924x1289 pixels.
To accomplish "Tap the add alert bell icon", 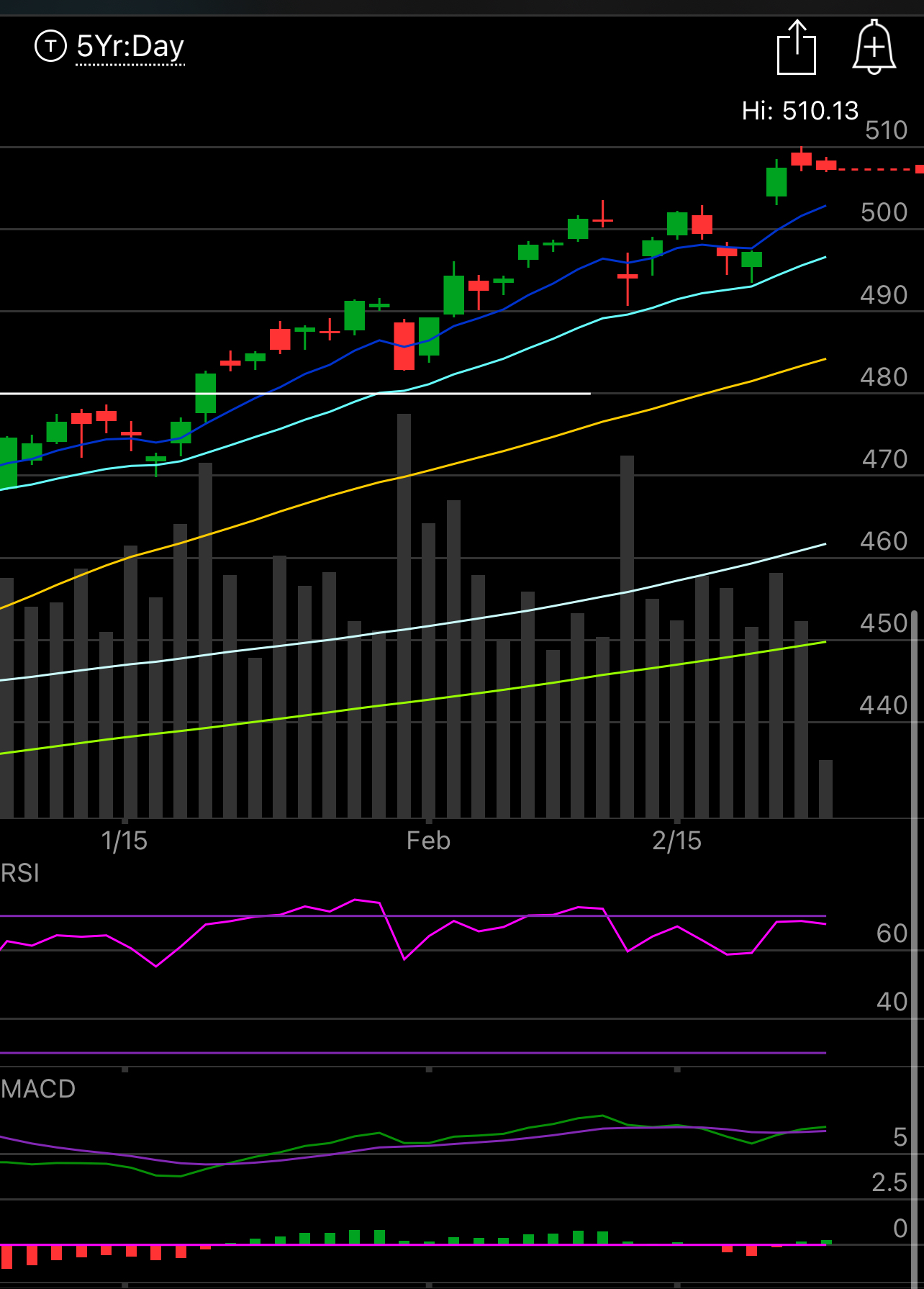I will coord(874,47).
